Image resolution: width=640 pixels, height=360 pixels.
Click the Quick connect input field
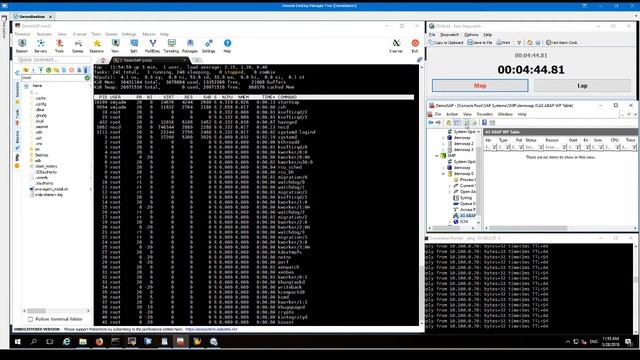tap(53, 60)
